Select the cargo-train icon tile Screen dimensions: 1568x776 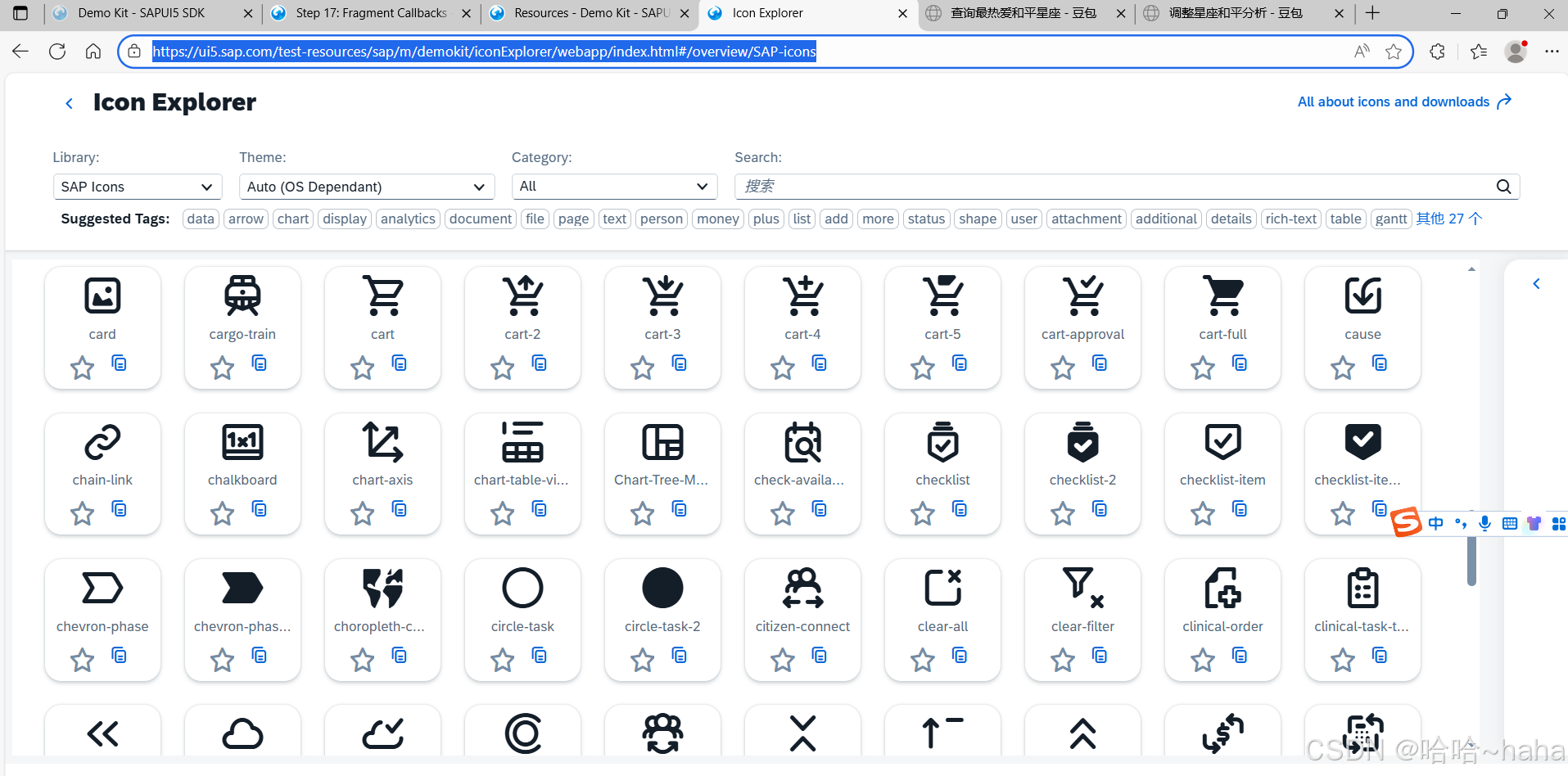pyautogui.click(x=242, y=327)
